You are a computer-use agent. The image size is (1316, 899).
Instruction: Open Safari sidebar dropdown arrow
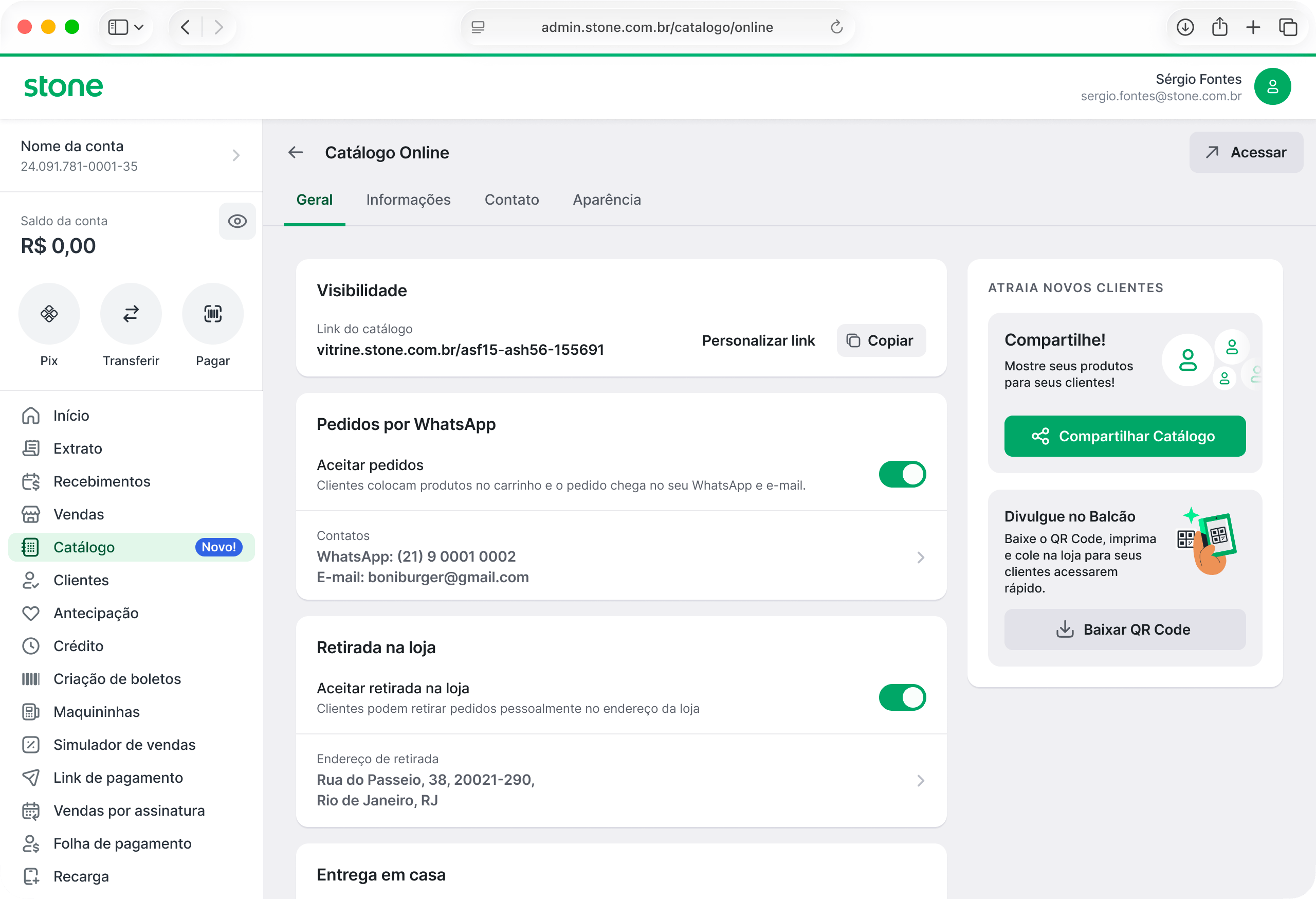pos(139,27)
